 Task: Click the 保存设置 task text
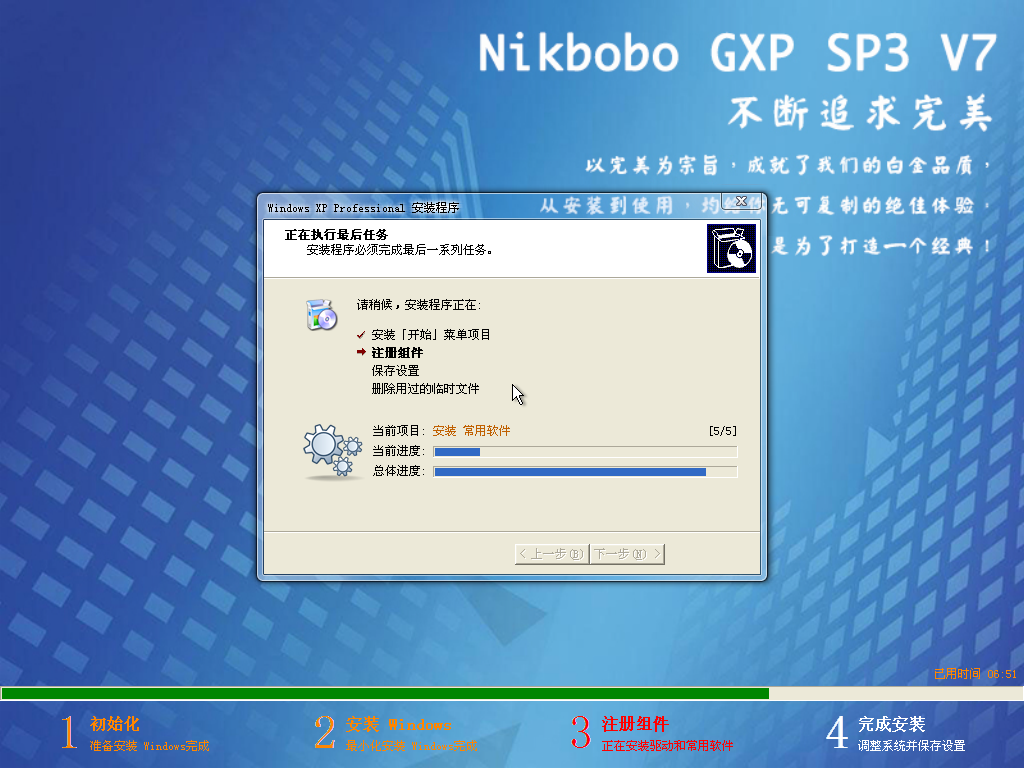click(395, 371)
